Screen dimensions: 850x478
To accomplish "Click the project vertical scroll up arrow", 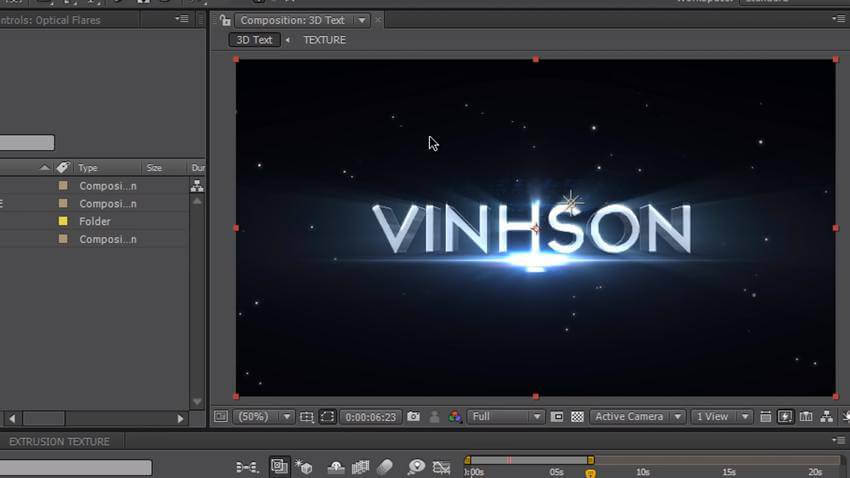I will coord(197,201).
